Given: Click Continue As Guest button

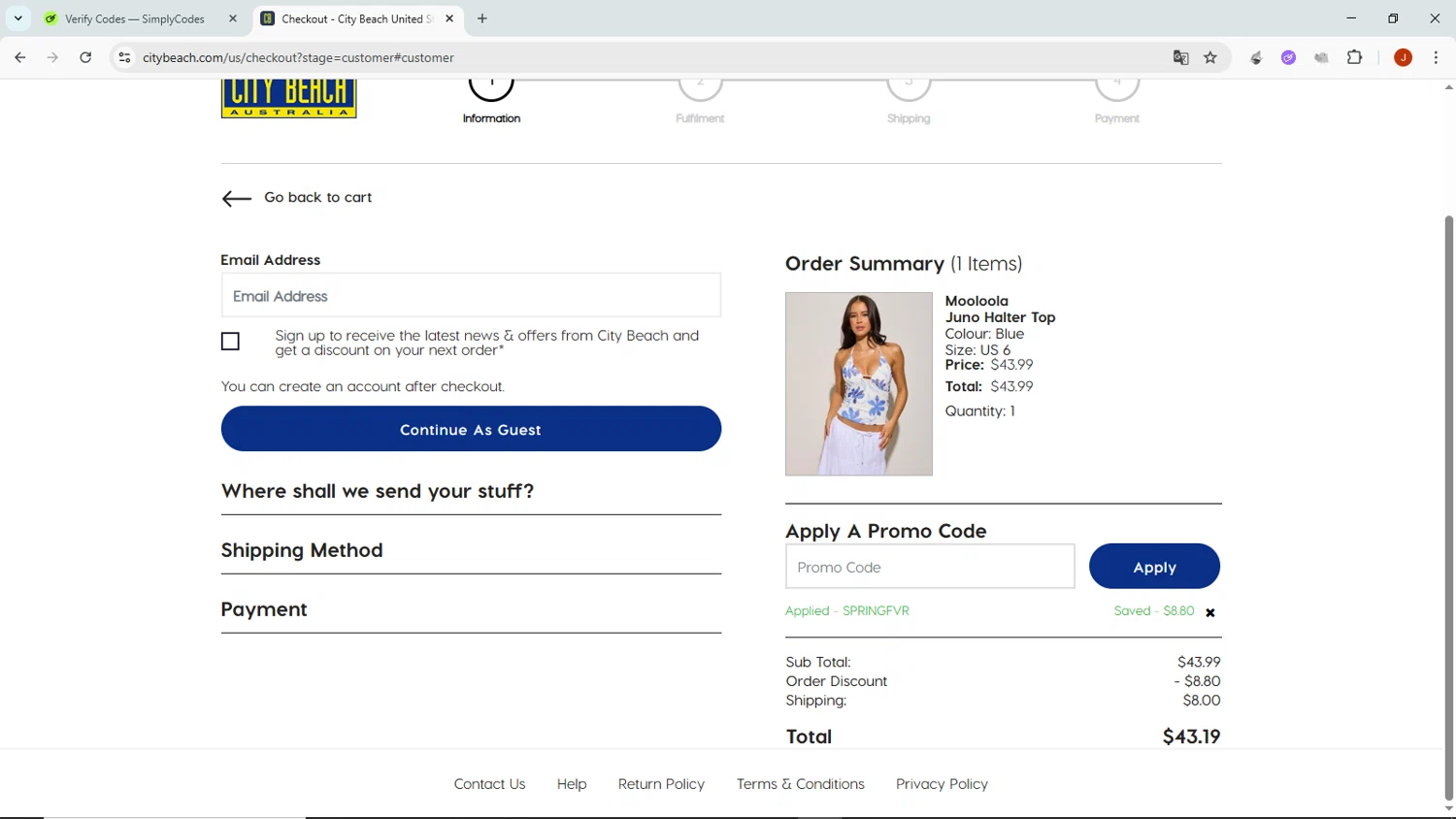Looking at the screenshot, I should tap(471, 429).
